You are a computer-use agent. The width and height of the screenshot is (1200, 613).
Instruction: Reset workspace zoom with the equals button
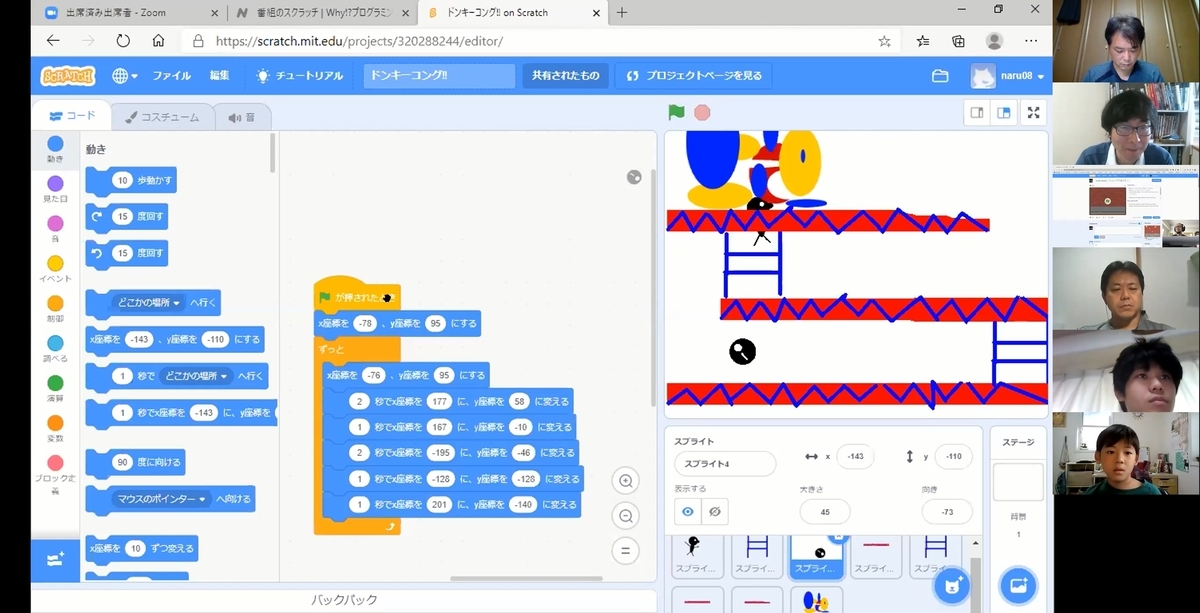(x=626, y=551)
